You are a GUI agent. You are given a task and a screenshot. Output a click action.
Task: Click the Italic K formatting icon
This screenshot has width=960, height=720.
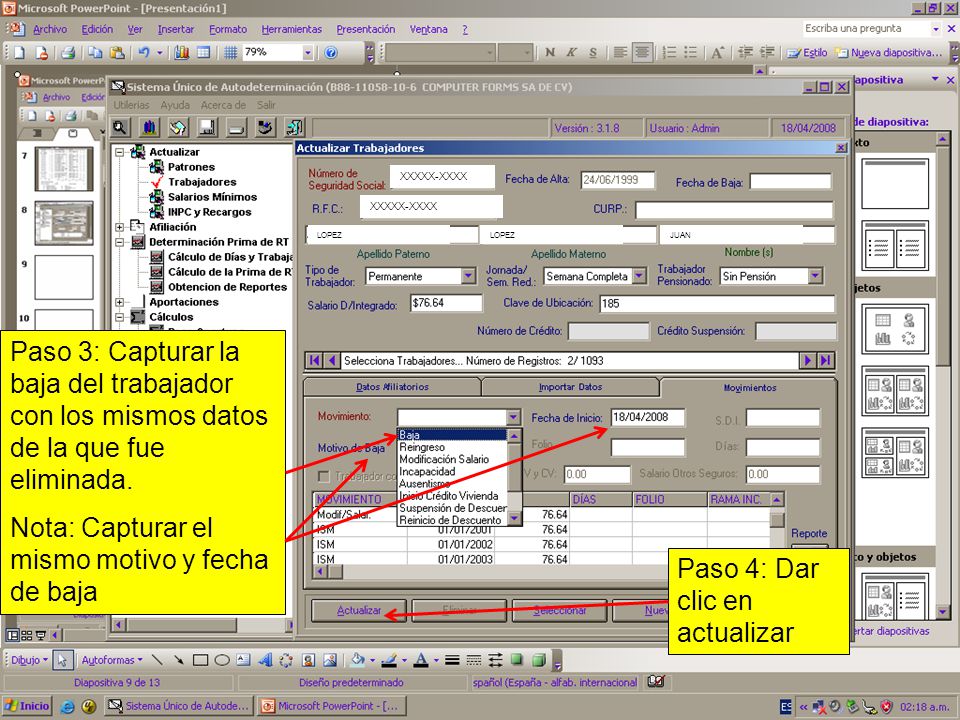pyautogui.click(x=571, y=53)
